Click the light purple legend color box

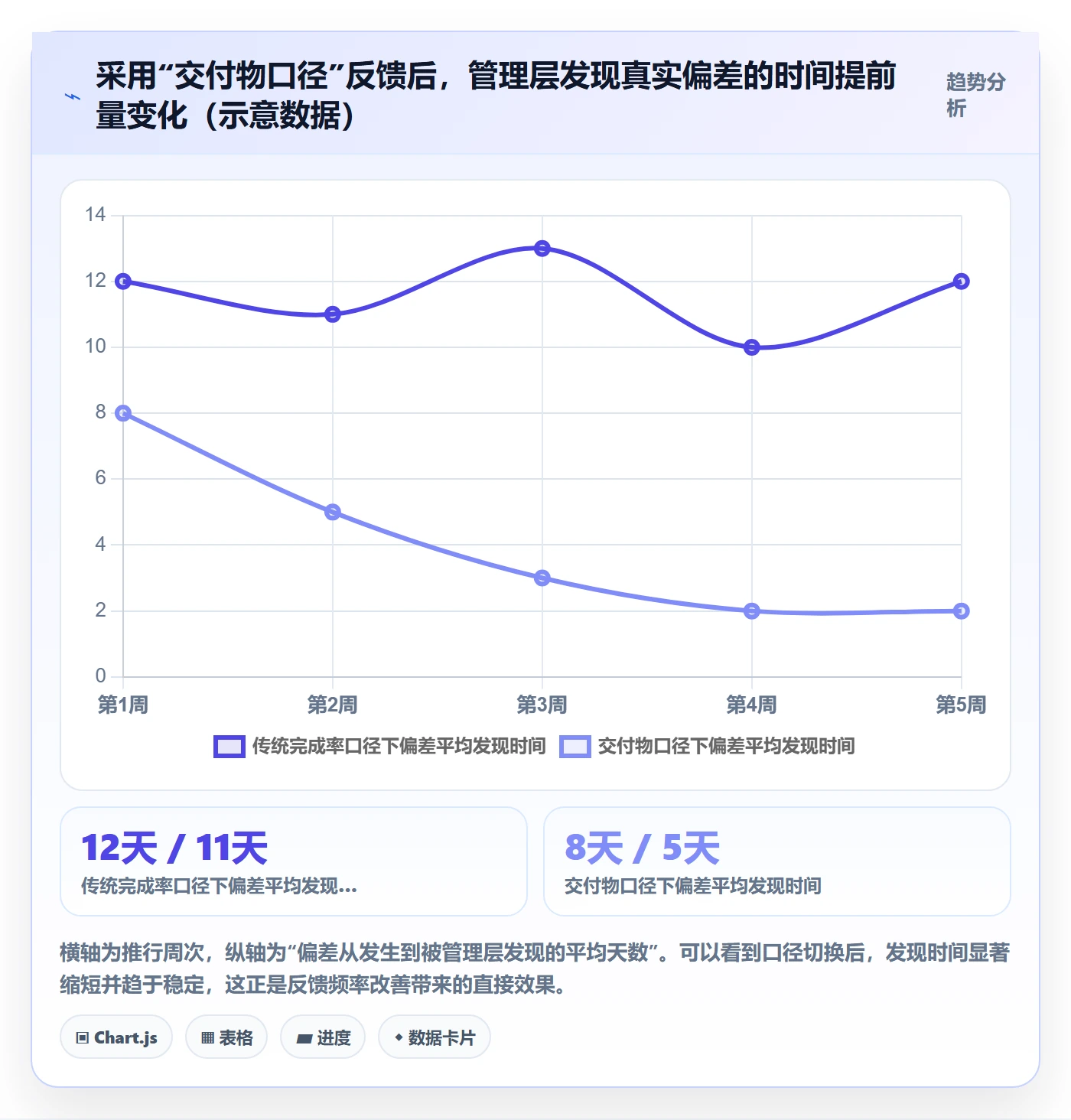pos(575,747)
